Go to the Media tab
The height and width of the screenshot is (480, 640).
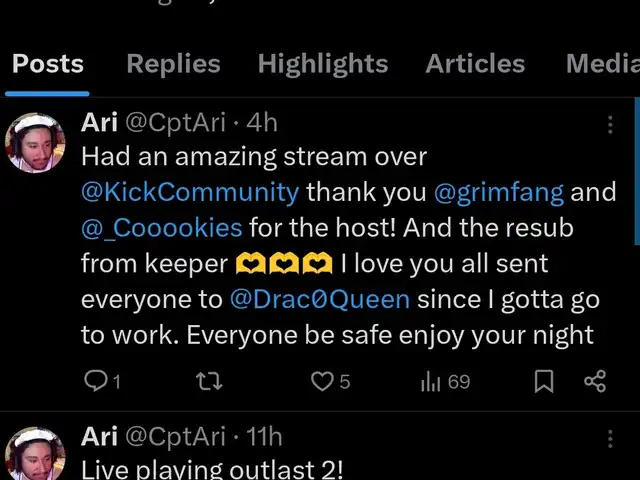click(601, 64)
